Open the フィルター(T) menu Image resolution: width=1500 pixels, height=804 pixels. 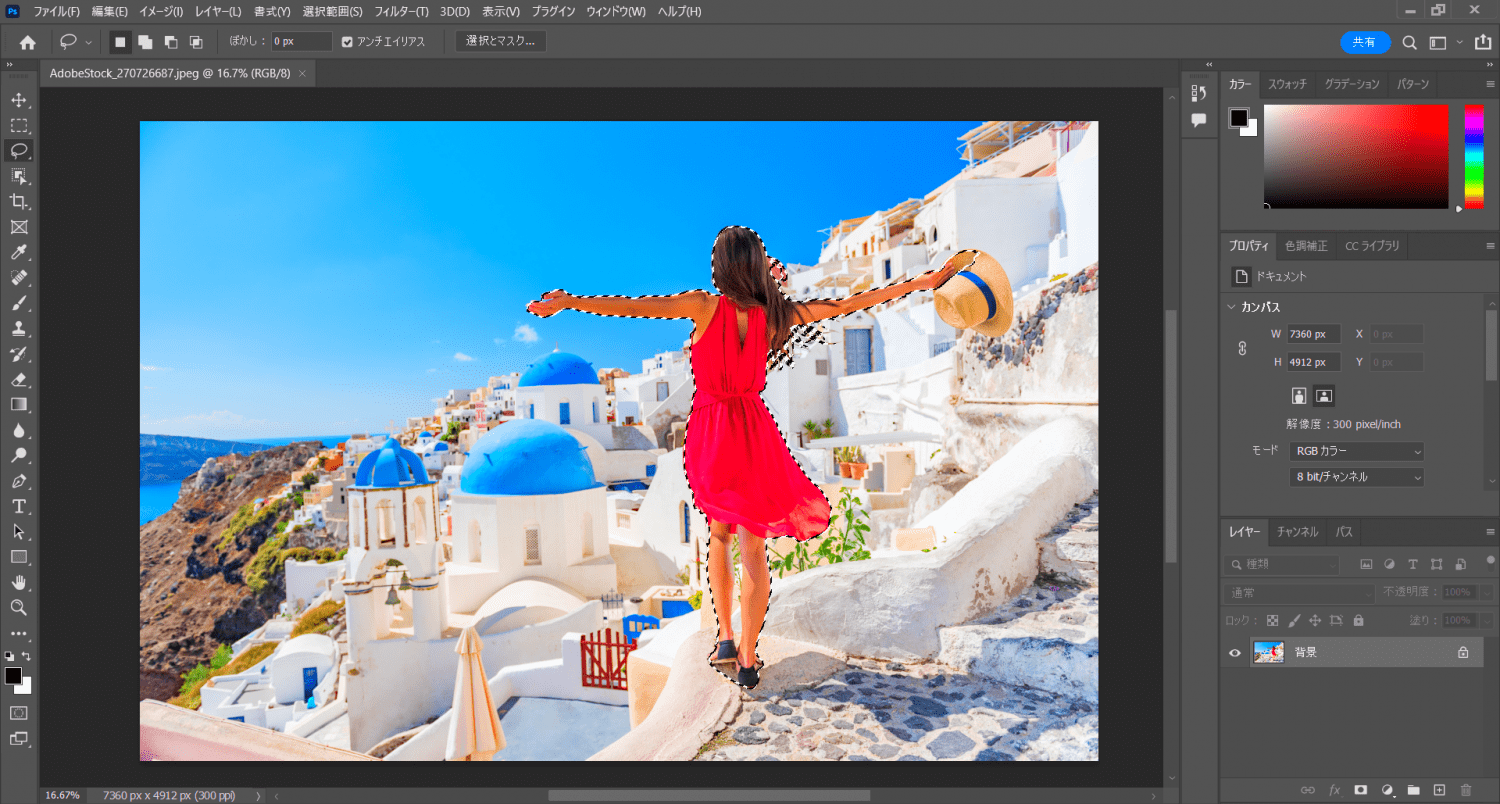(401, 11)
